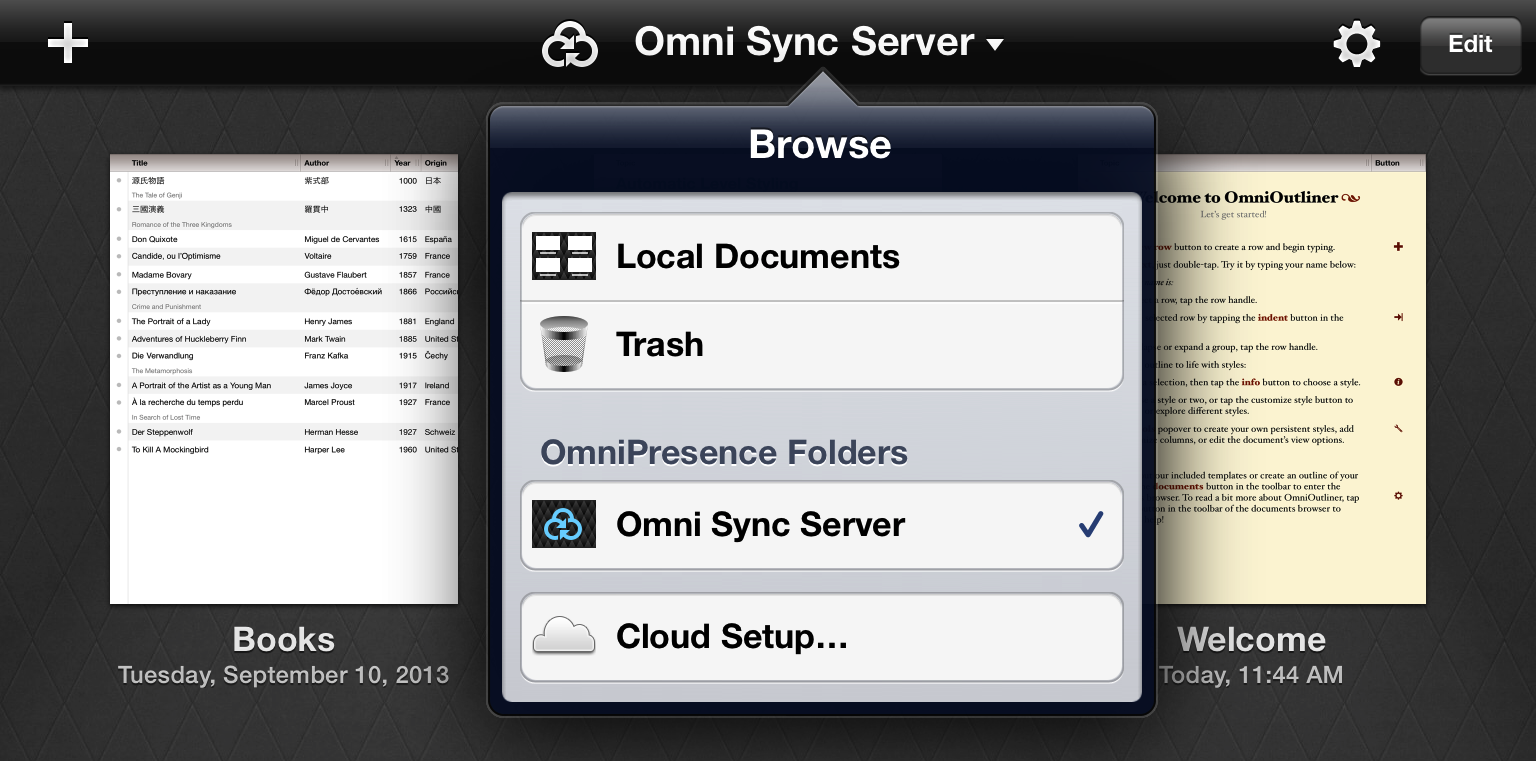Click the Welcome document title label
The image size is (1536, 761).
1252,640
